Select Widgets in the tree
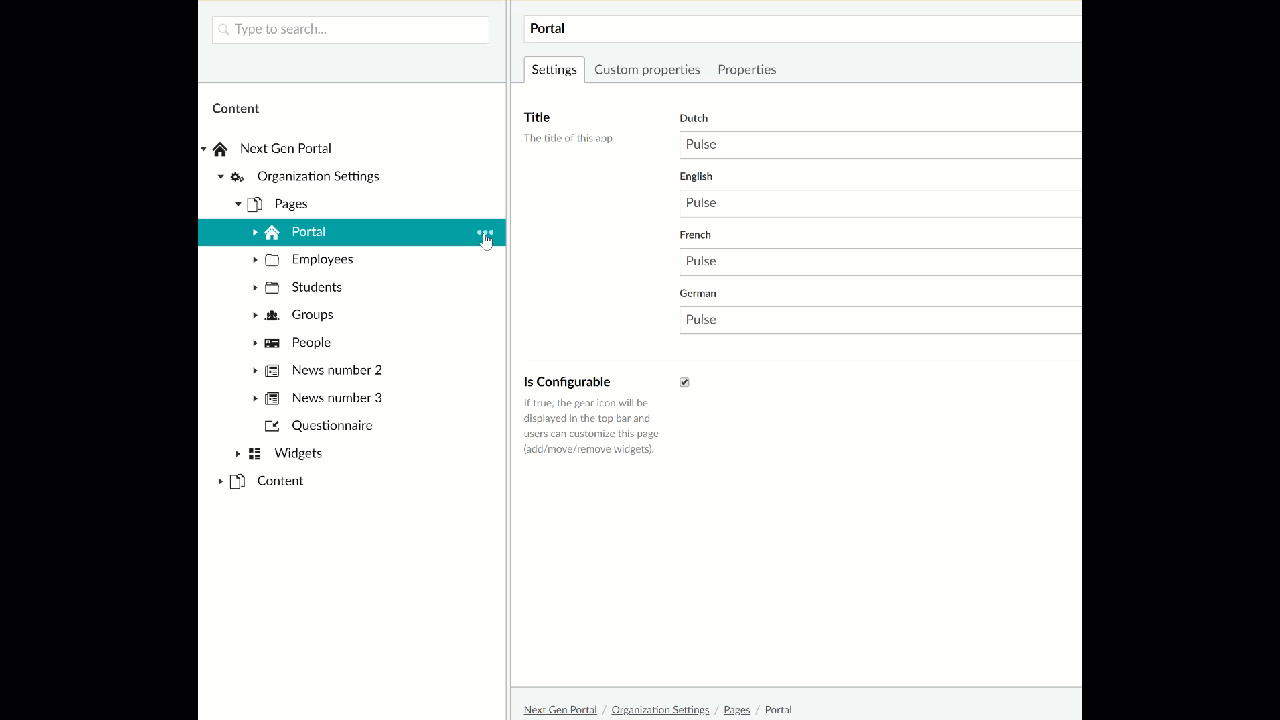 point(298,454)
